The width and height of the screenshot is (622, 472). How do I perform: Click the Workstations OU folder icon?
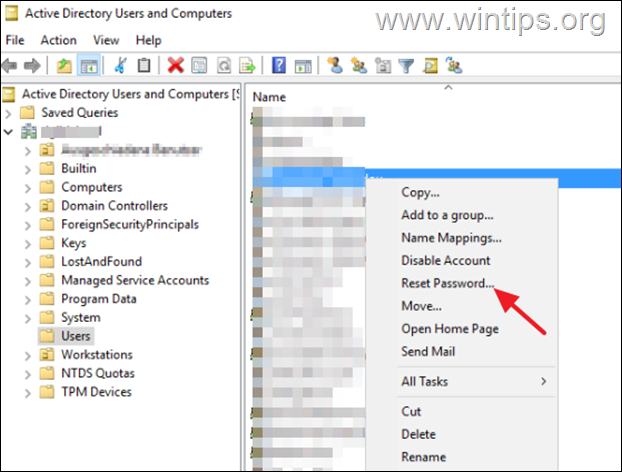[47, 354]
